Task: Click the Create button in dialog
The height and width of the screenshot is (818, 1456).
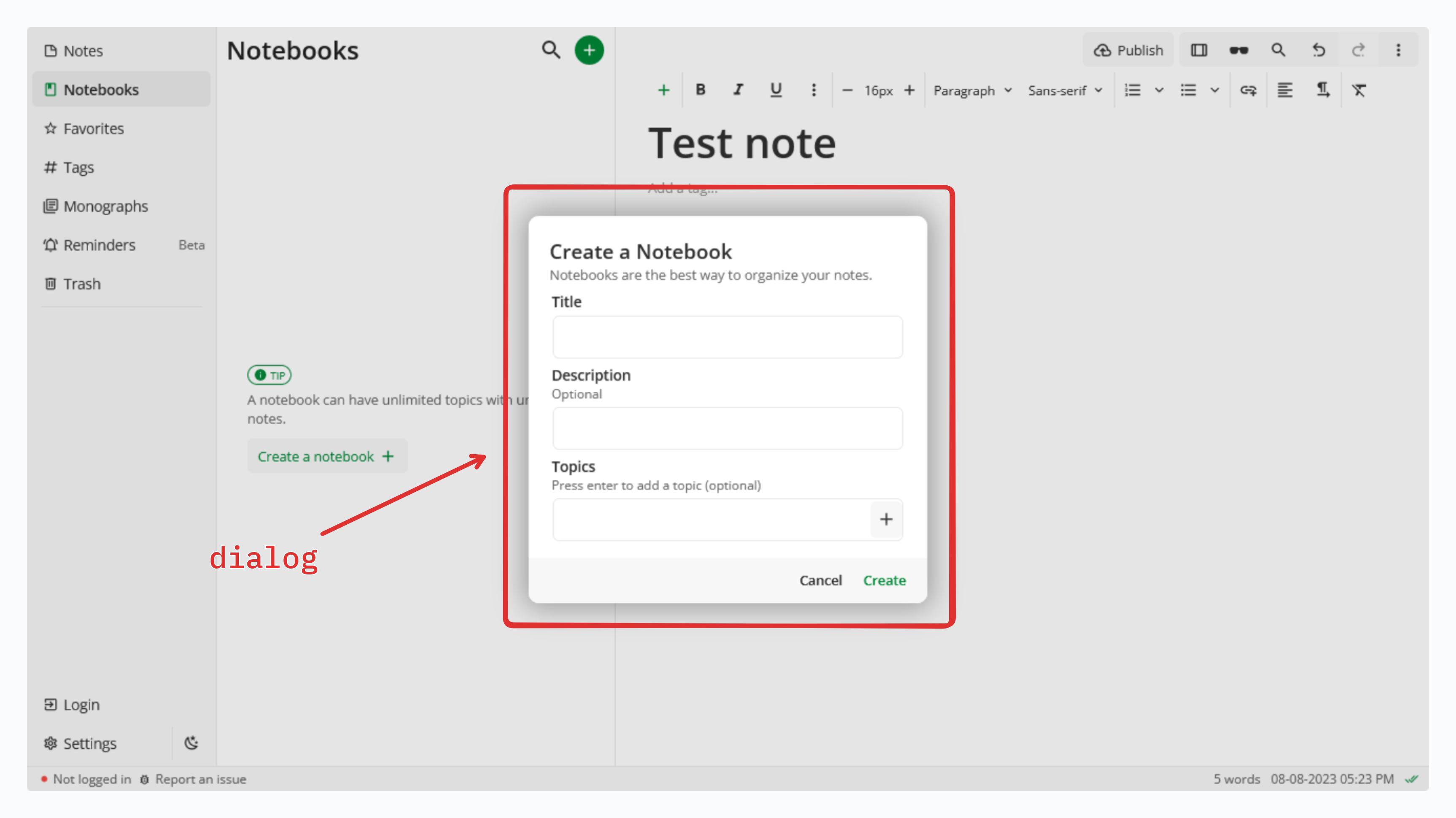Action: pyautogui.click(x=884, y=580)
